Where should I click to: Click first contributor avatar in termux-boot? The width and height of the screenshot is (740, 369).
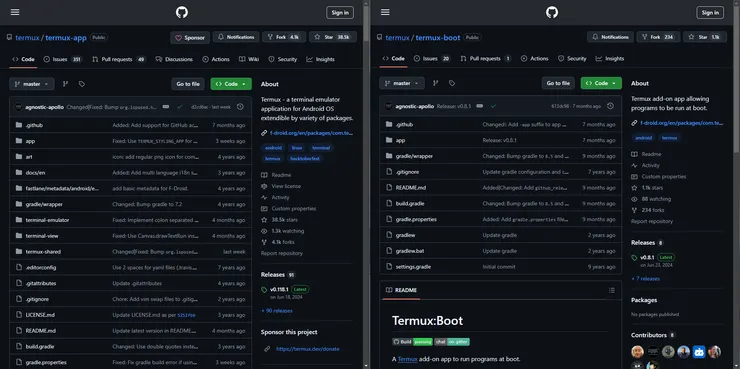pos(638,352)
